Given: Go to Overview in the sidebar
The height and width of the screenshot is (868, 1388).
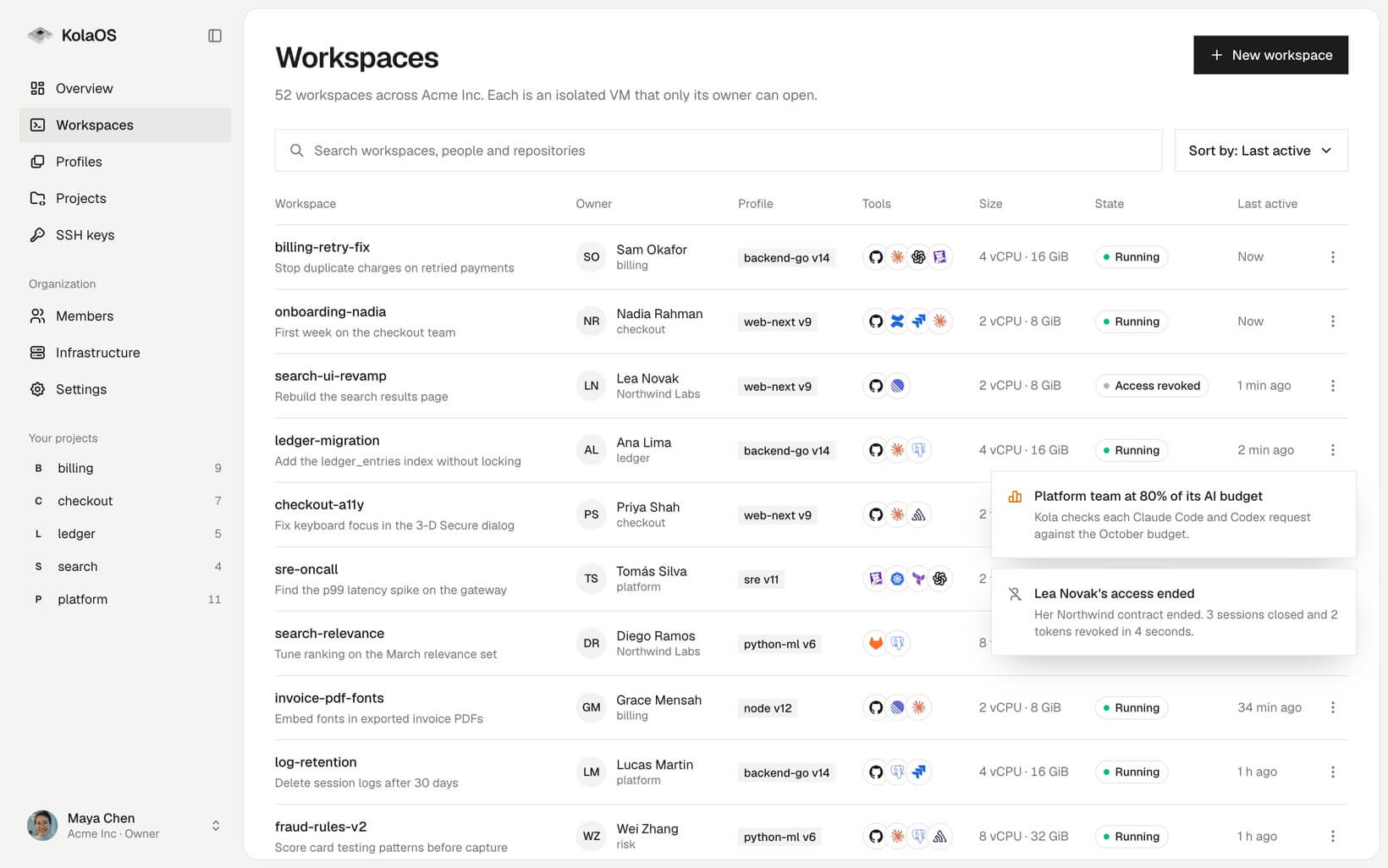Looking at the screenshot, I should tap(125, 88).
